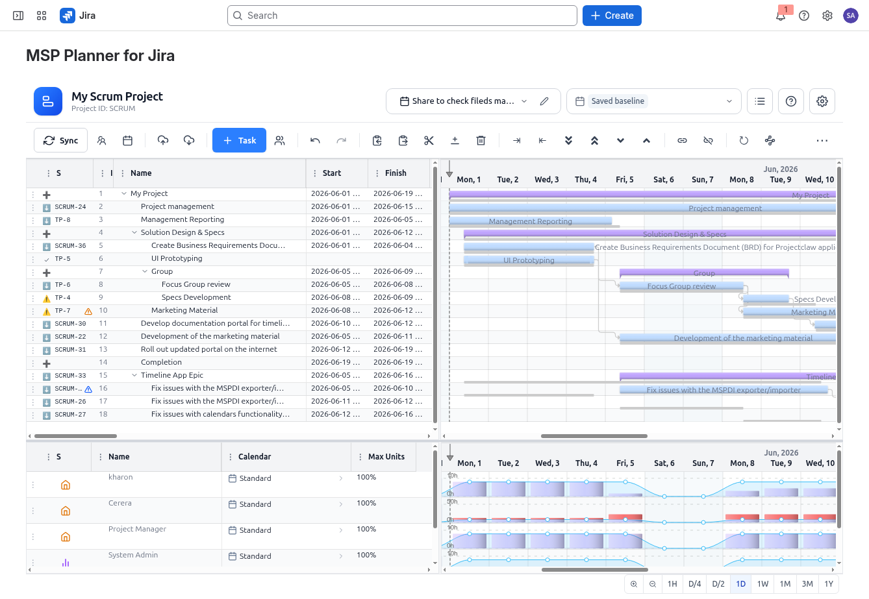Edit the view name with the pencil icon

pos(544,101)
